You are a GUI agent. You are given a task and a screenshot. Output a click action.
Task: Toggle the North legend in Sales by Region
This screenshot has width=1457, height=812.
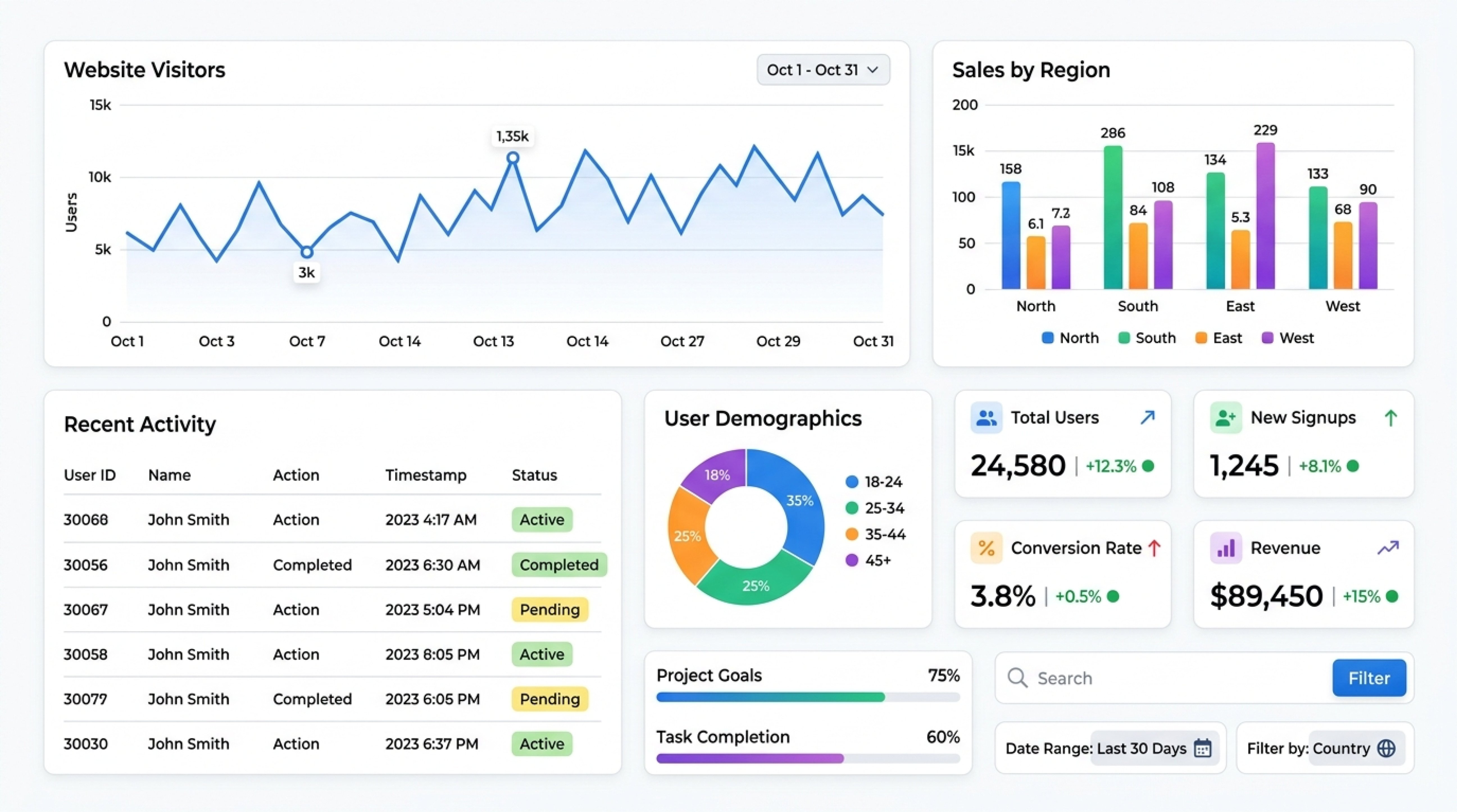click(1070, 337)
